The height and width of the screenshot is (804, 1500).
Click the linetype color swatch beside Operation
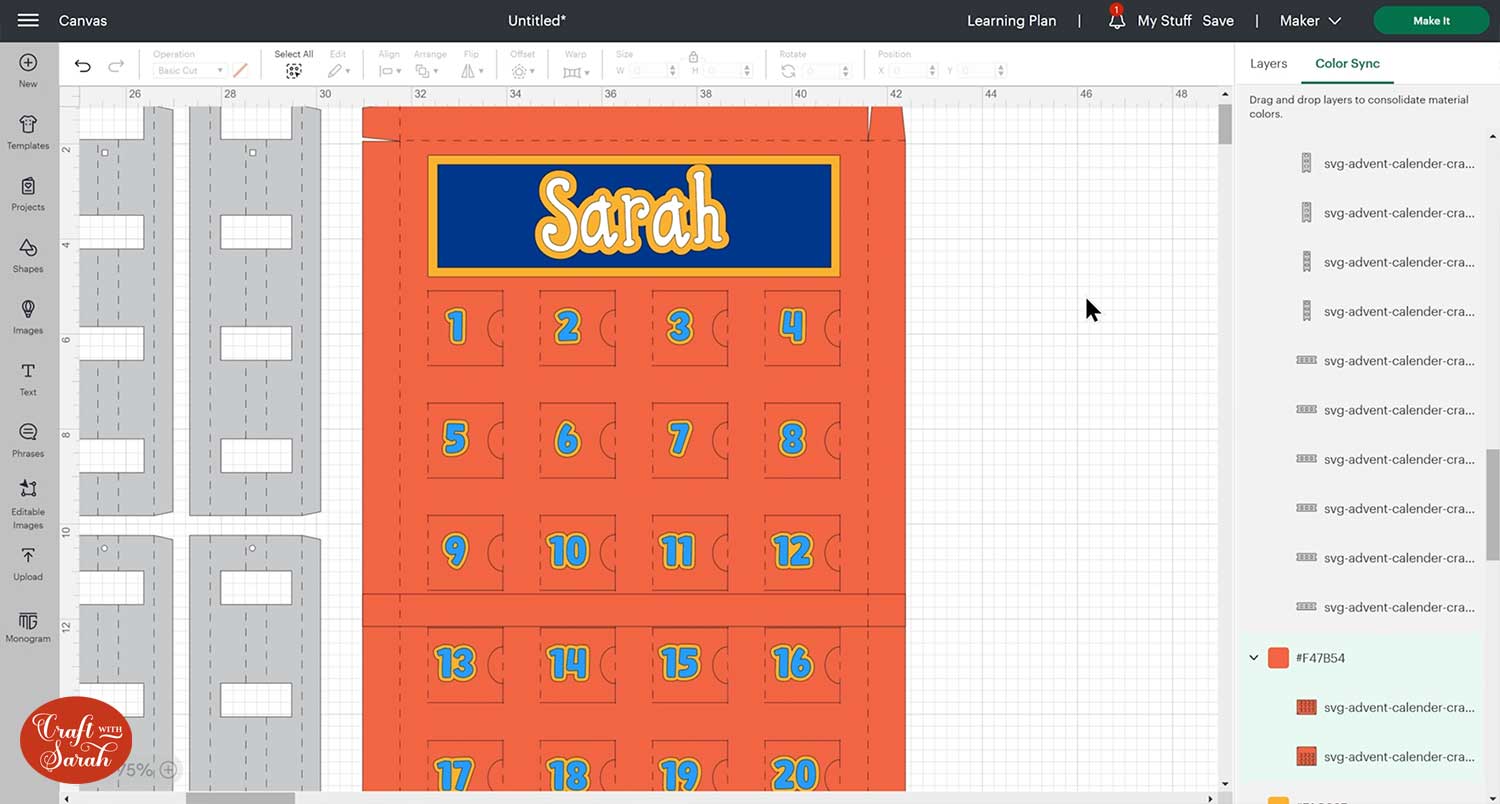(240, 71)
